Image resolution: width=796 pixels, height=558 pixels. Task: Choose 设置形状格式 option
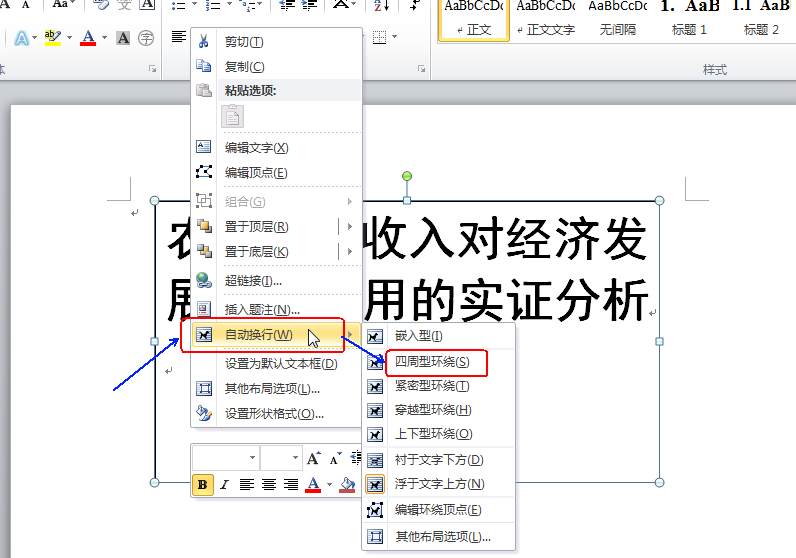[273, 414]
